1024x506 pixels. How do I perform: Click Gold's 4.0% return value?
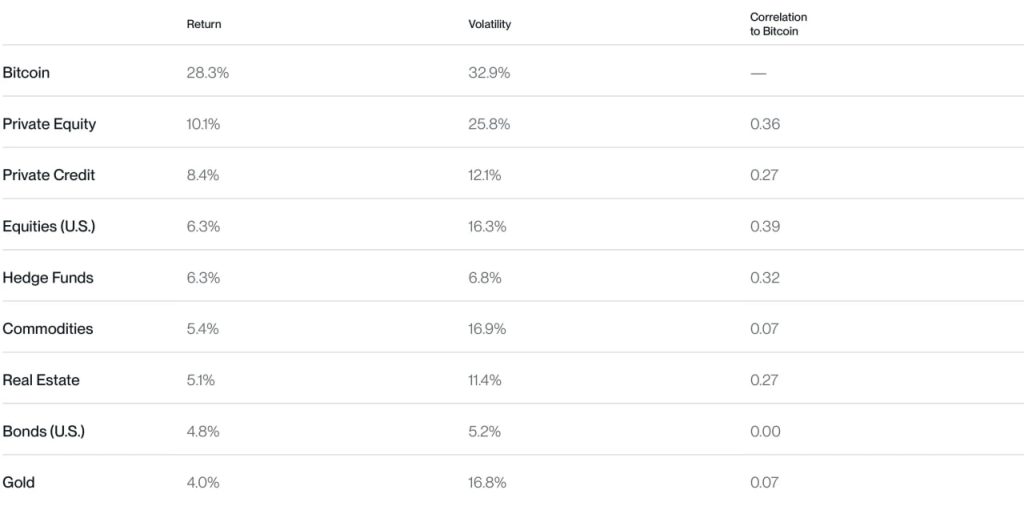[x=203, y=482]
